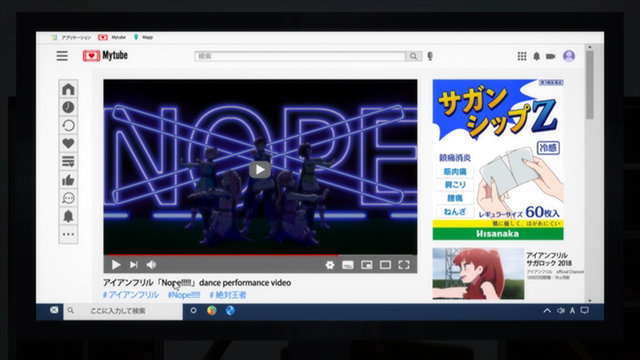Click the taskbar circle assistant icon
This screenshot has width=640, height=360.
pyautogui.click(x=193, y=311)
